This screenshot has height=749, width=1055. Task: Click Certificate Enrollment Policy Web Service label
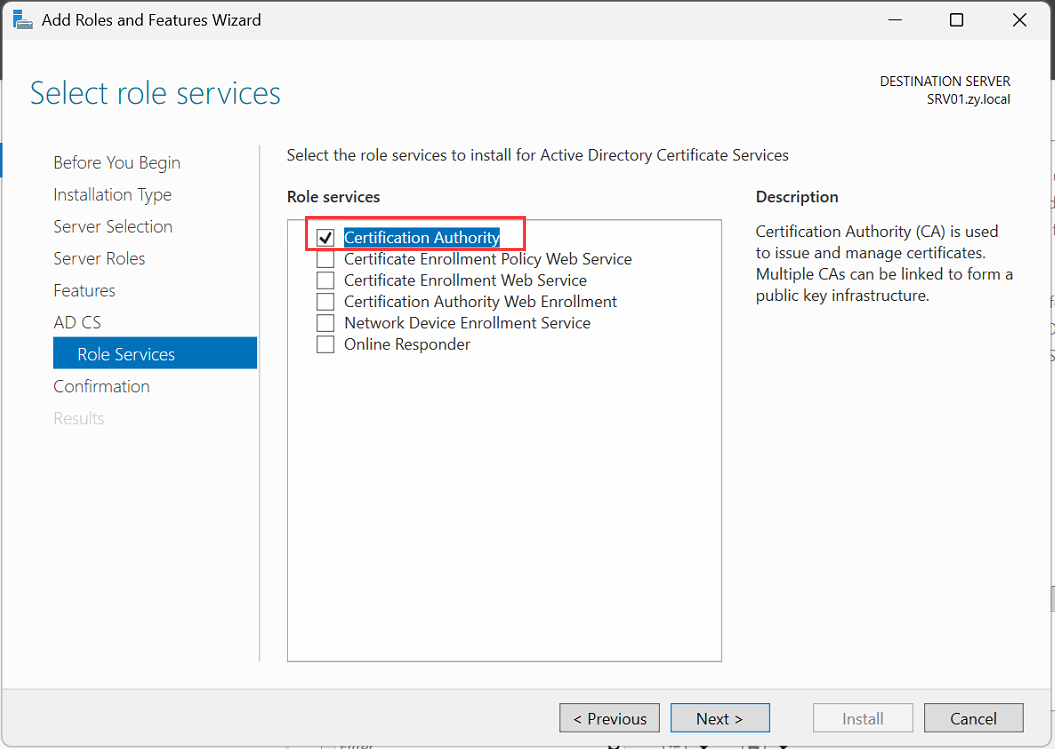pos(488,259)
